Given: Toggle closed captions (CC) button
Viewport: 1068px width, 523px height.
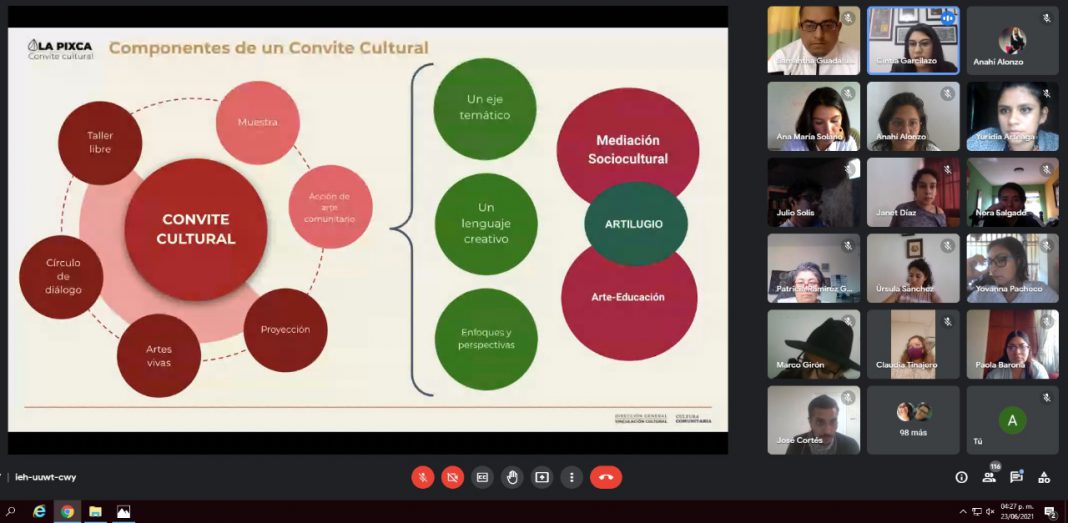Looking at the screenshot, I should pyautogui.click(x=482, y=477).
